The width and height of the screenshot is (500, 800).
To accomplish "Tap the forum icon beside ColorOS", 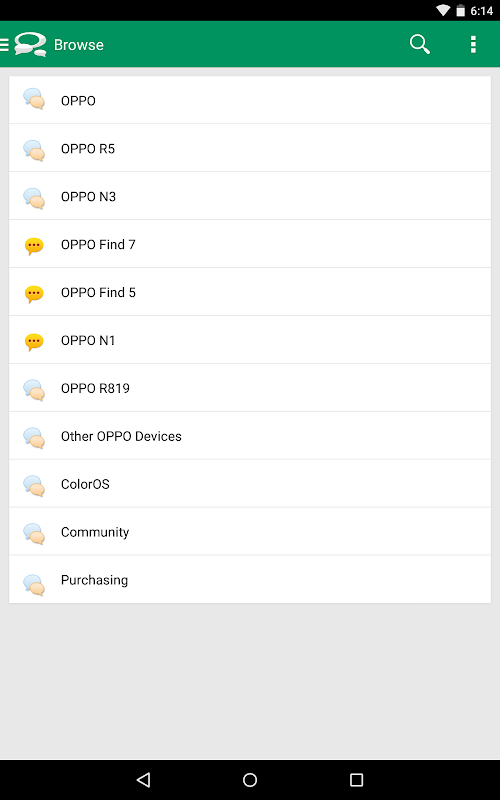I will coord(34,486).
